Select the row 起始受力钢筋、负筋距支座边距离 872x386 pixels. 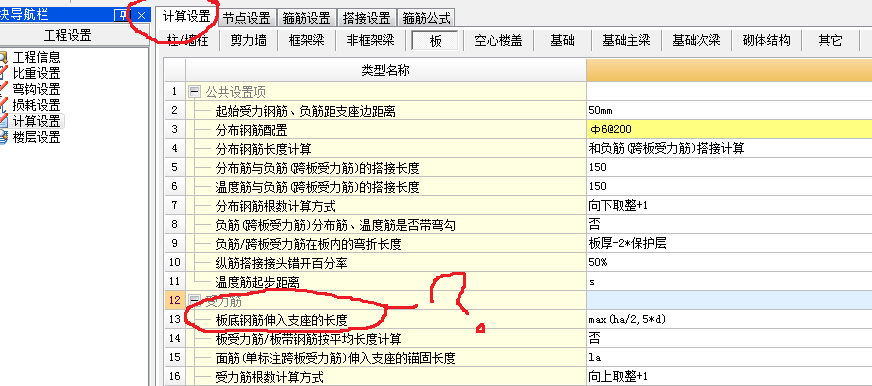(x=386, y=111)
